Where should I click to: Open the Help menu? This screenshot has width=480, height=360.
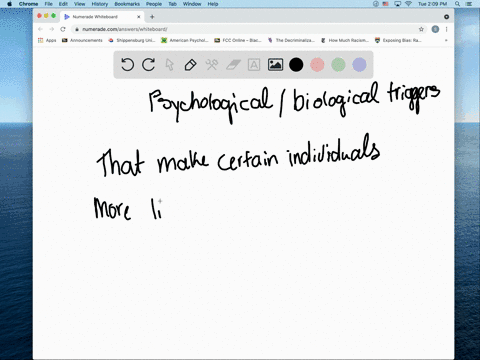click(x=213, y=4)
